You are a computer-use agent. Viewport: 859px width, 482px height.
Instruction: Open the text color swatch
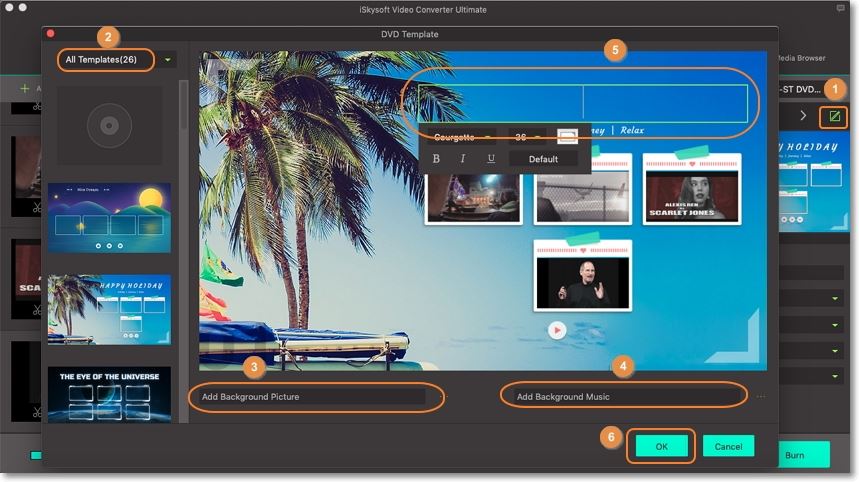[x=567, y=137]
